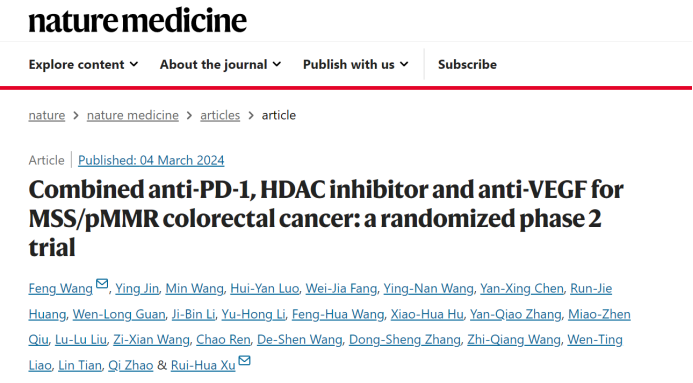Open author Qi Zhao link
This screenshot has height=383, width=693.
pos(131,365)
